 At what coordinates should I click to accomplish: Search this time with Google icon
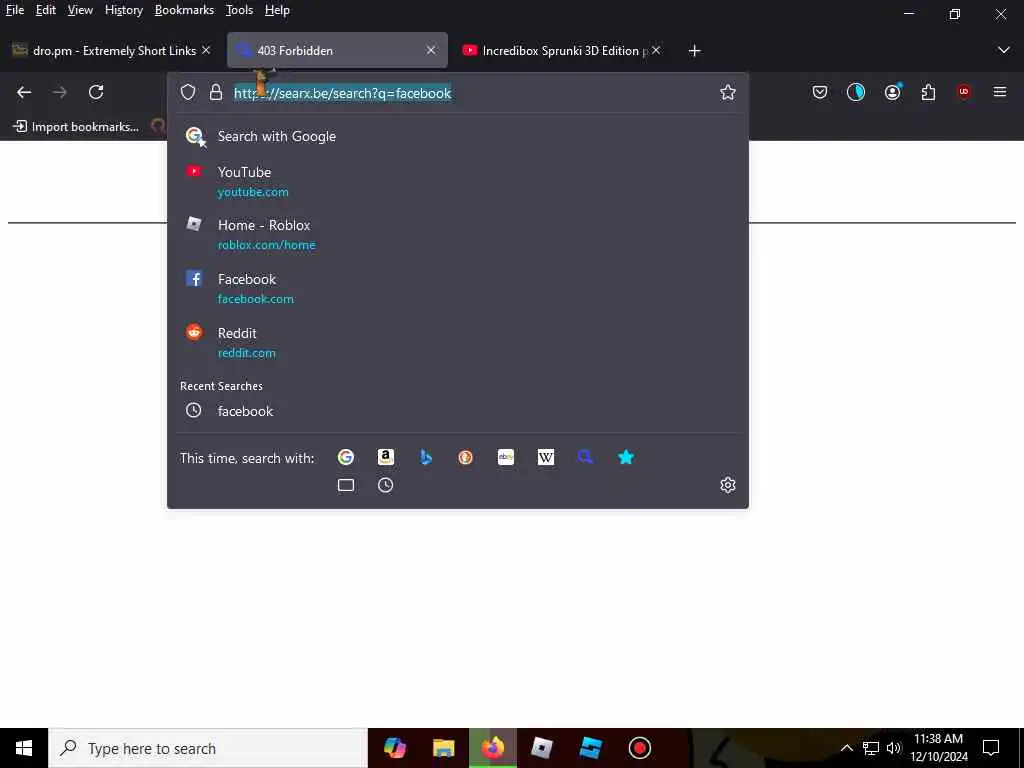[x=345, y=457]
